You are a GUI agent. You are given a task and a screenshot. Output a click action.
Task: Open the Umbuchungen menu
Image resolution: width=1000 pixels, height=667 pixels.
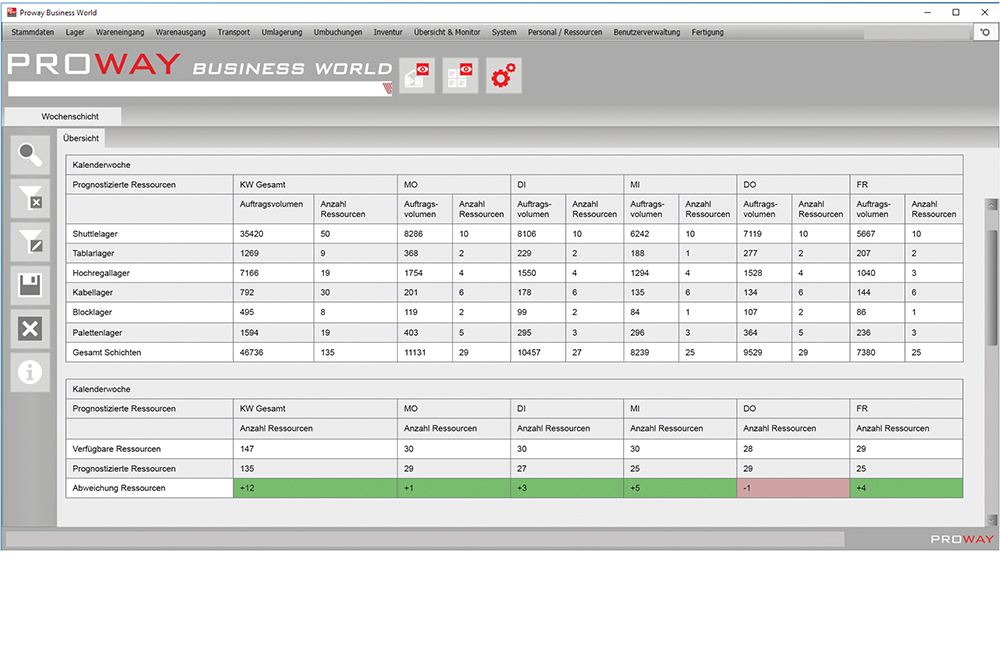click(x=338, y=32)
